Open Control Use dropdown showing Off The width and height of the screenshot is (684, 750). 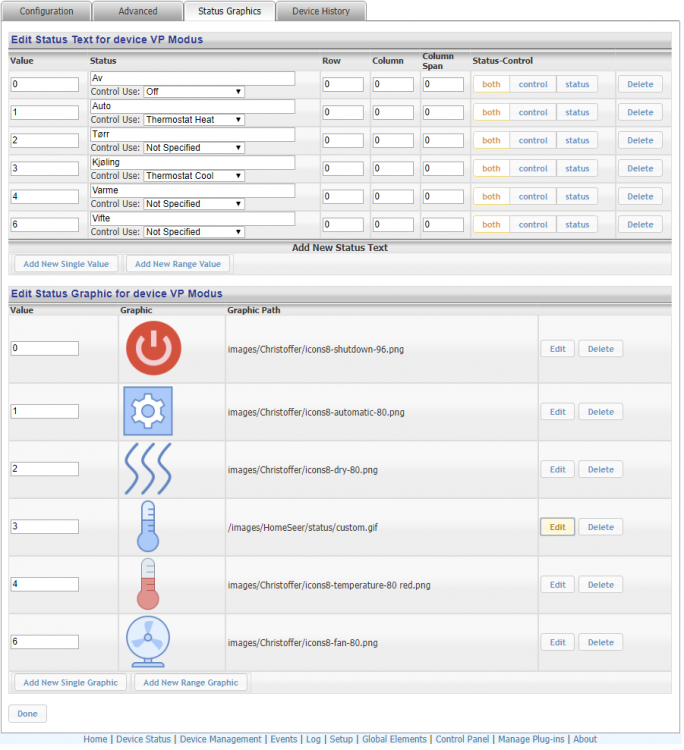click(194, 91)
